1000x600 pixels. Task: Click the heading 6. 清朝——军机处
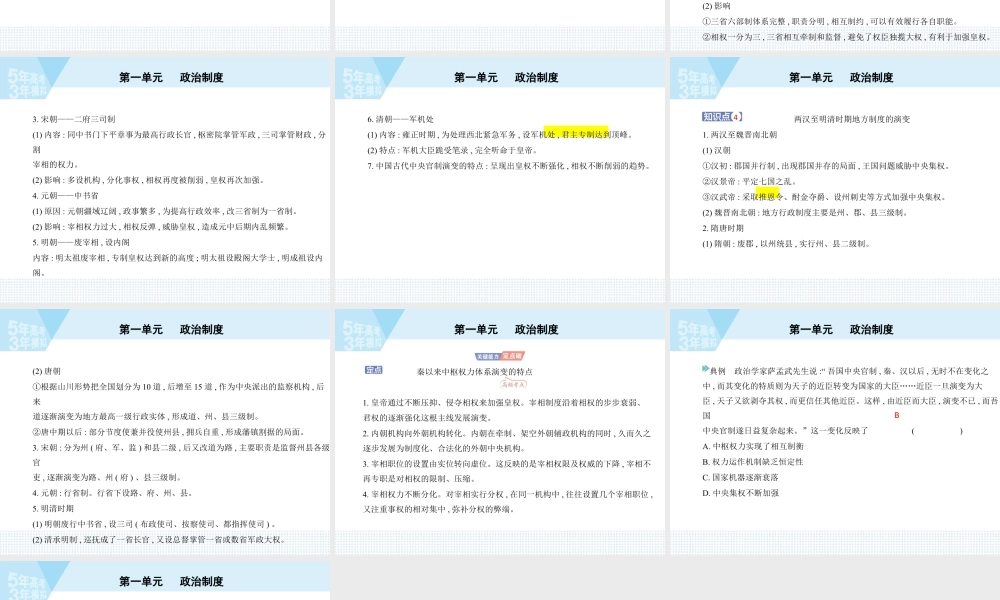point(401,119)
